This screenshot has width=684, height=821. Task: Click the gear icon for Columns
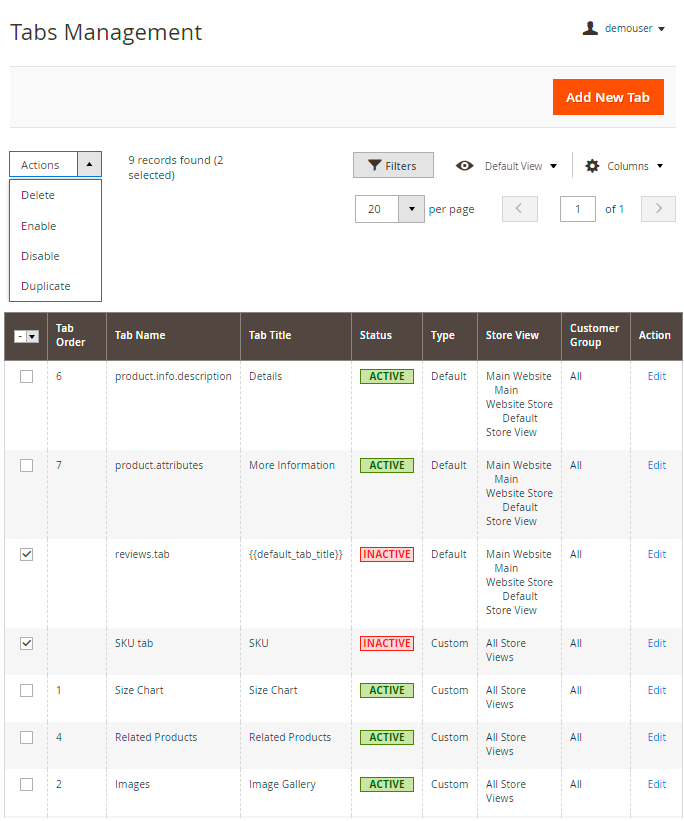coord(592,166)
